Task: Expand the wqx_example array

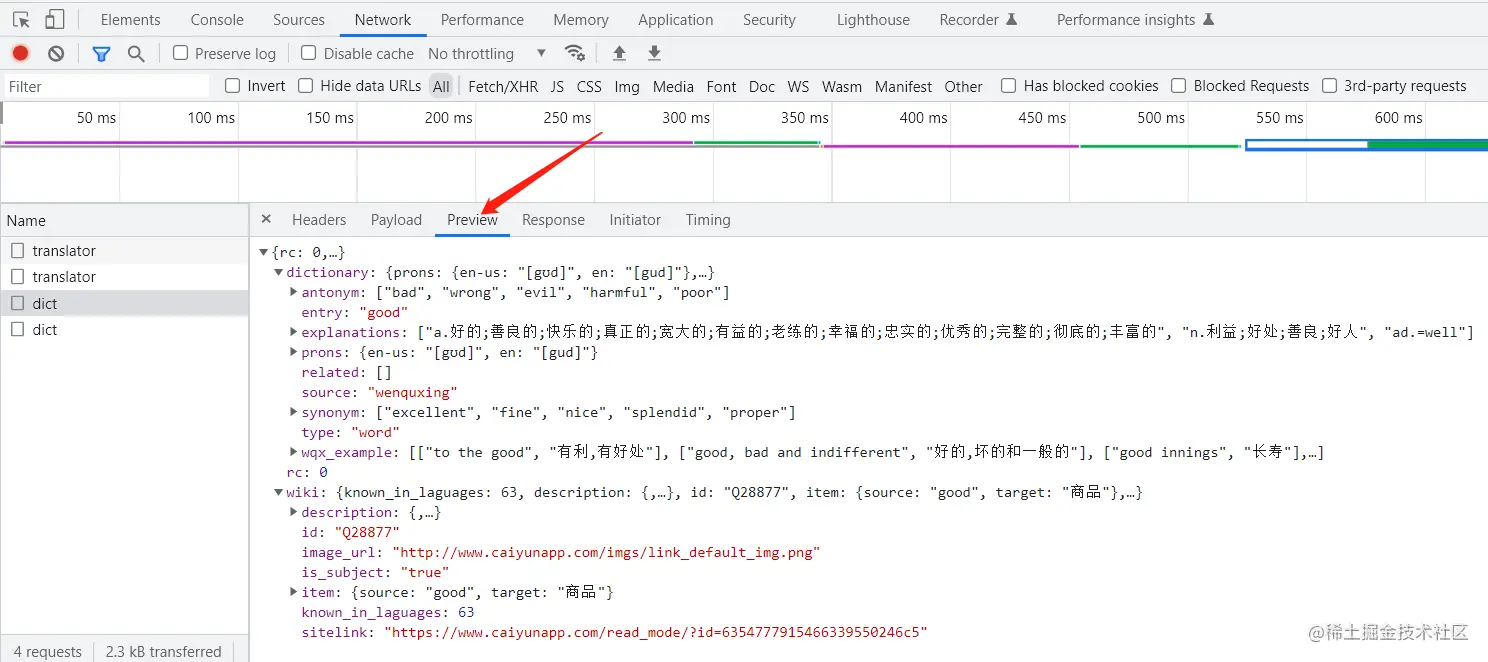Action: pyautogui.click(x=293, y=452)
